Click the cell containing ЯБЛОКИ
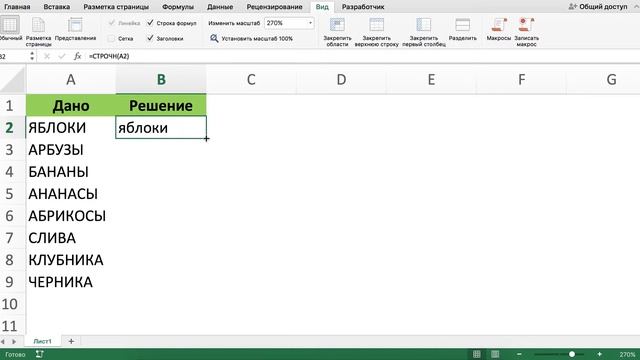 [71, 128]
